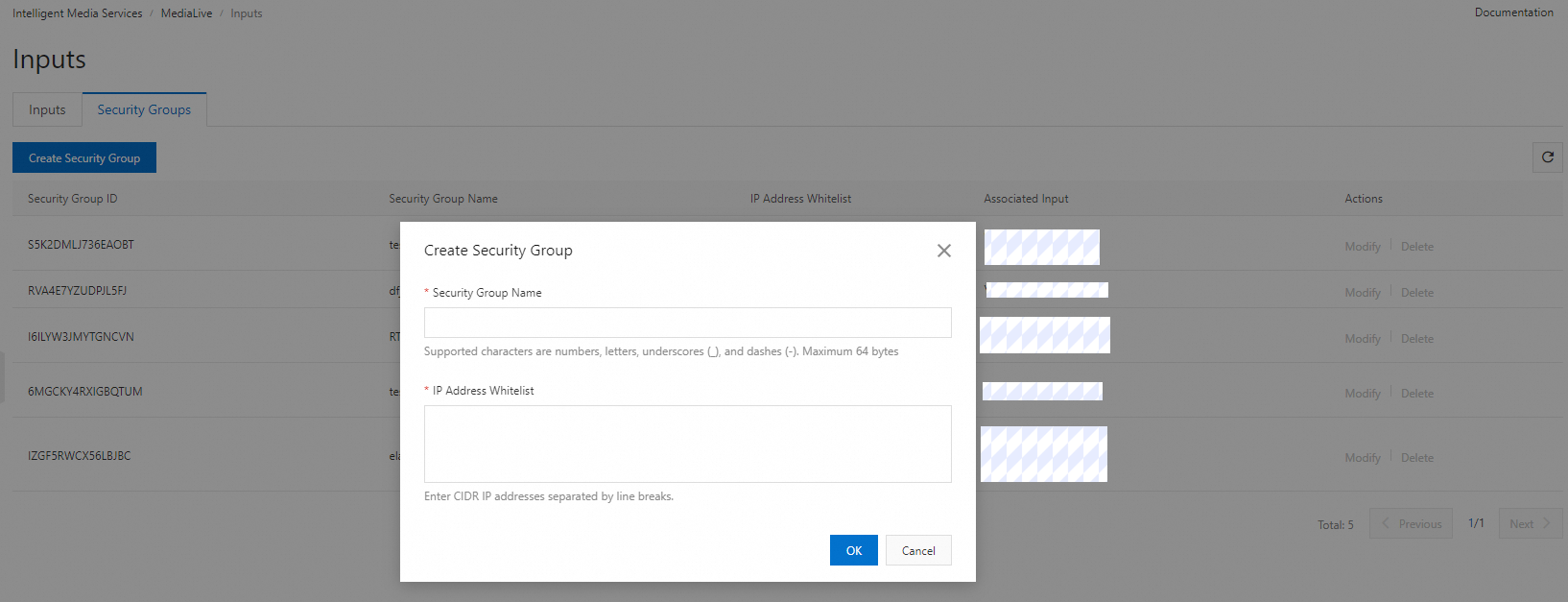Close the Create Security Group dialog
This screenshot has width=1568, height=602.
click(944, 251)
